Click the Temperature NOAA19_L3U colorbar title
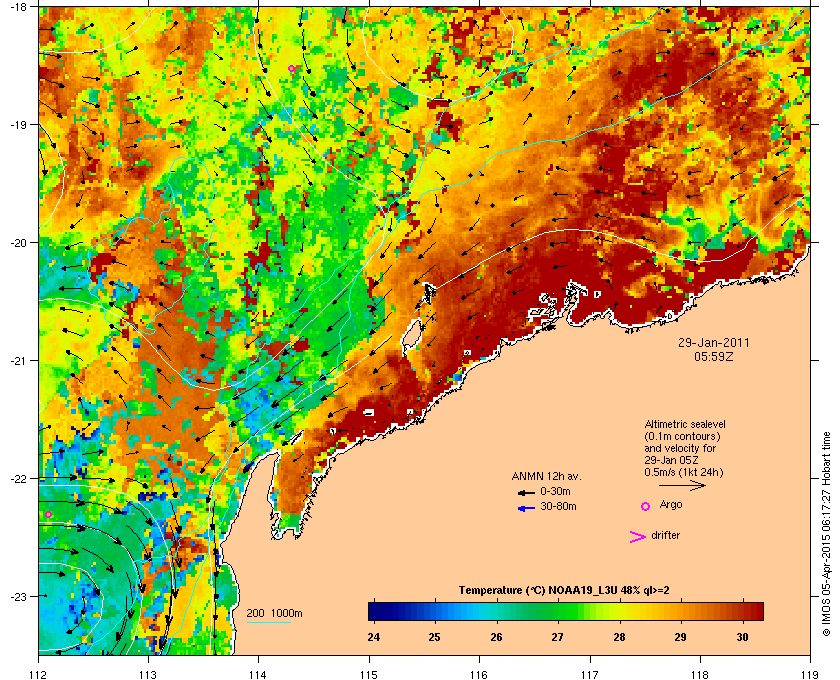 tap(564, 591)
